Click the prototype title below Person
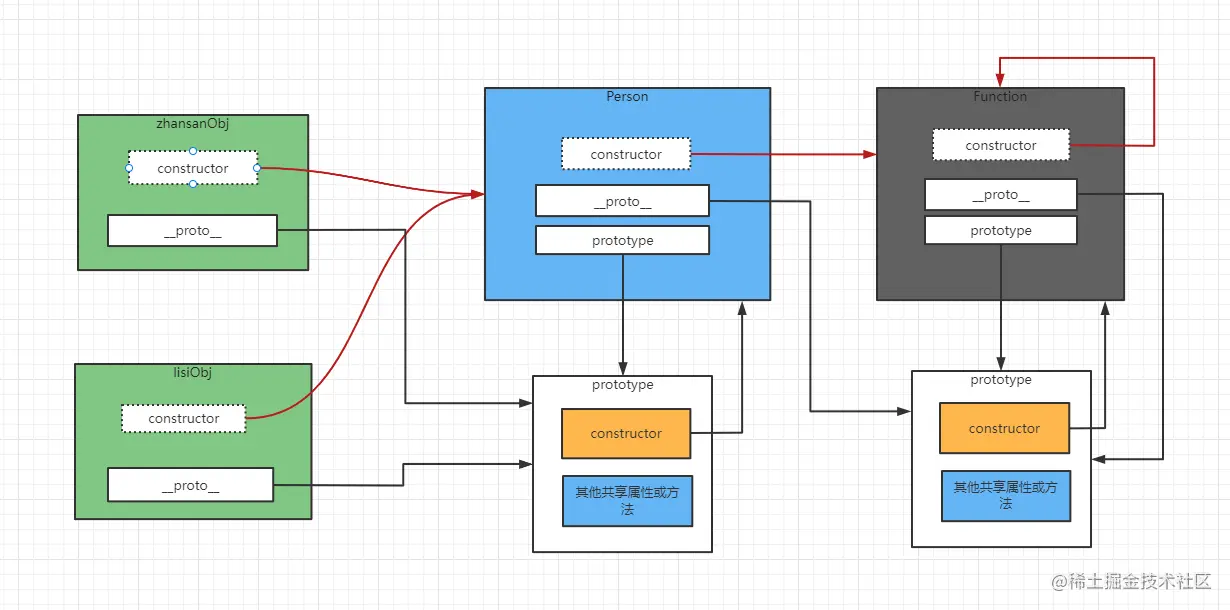This screenshot has width=1230, height=610. click(622, 384)
